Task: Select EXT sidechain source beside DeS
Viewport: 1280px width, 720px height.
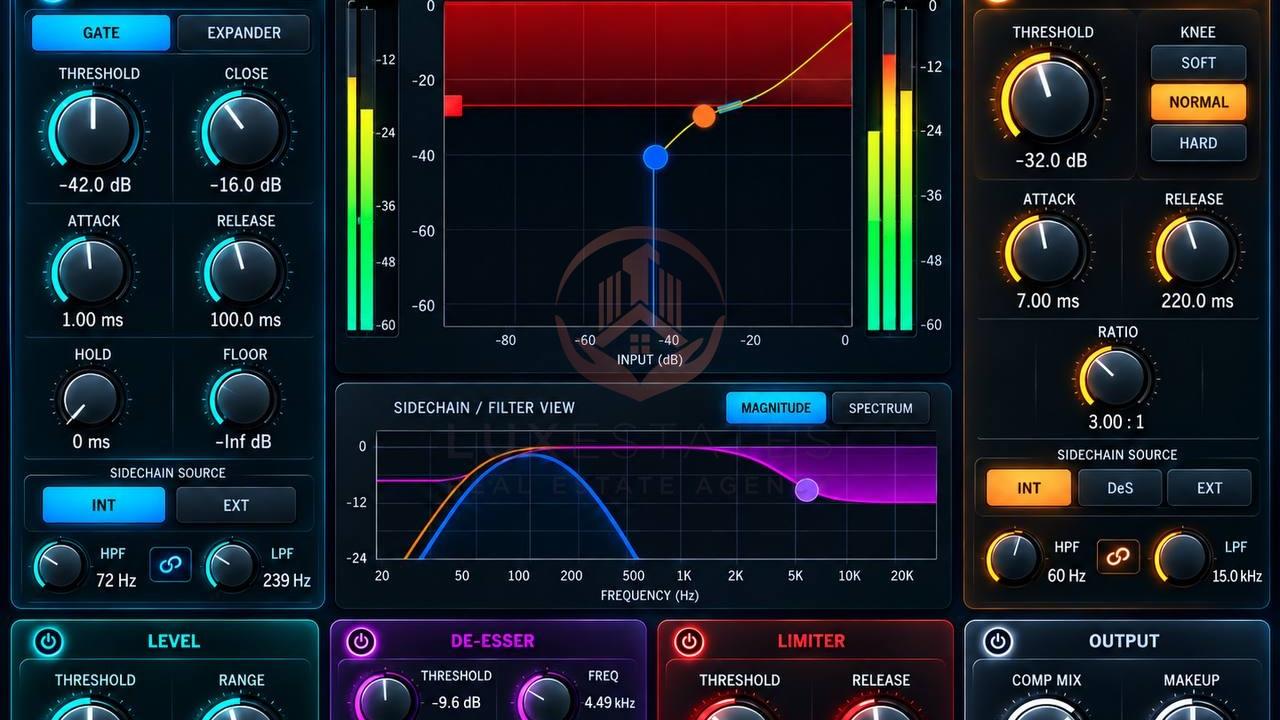Action: (x=1210, y=488)
